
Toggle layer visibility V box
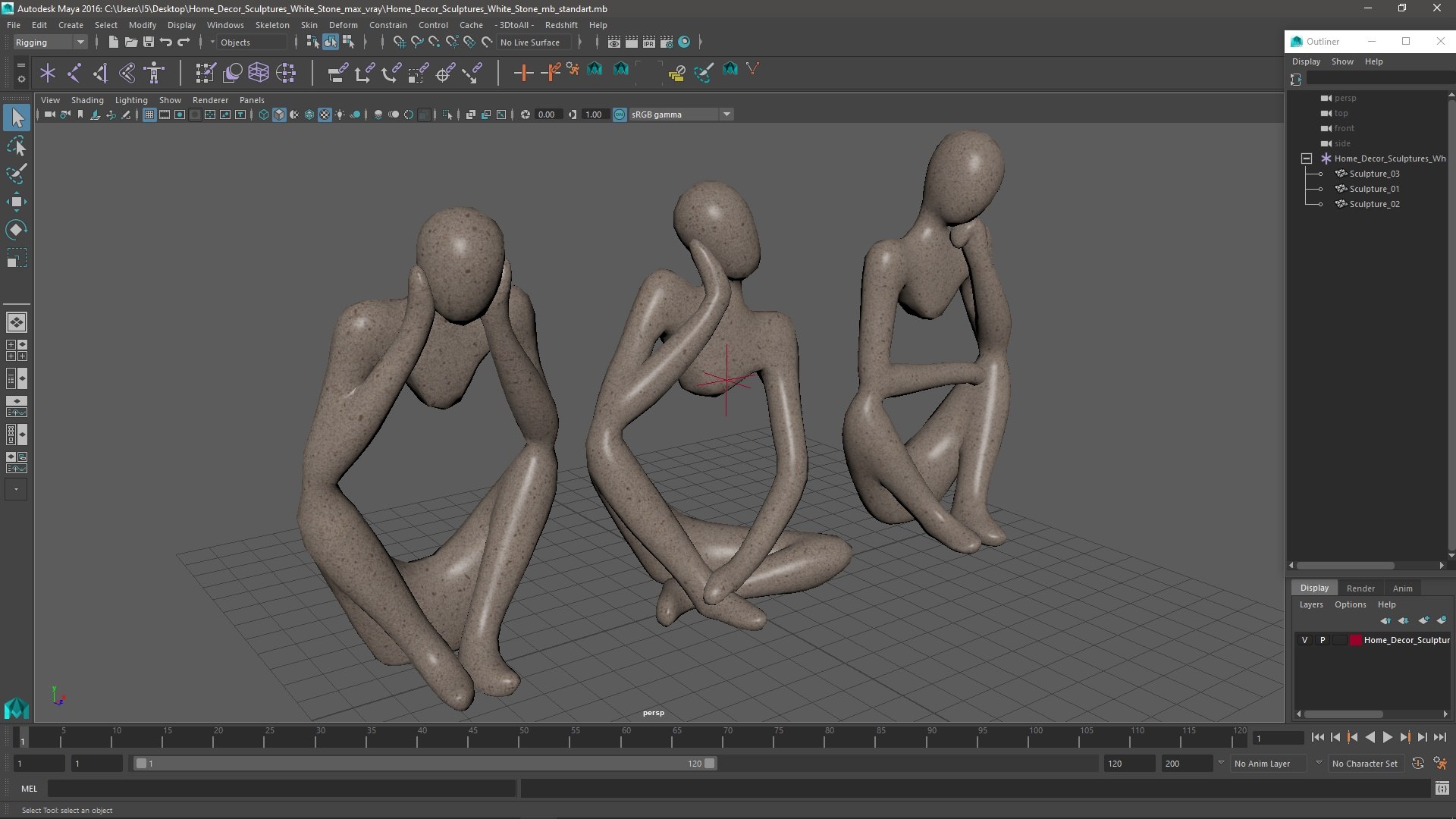pyautogui.click(x=1304, y=640)
